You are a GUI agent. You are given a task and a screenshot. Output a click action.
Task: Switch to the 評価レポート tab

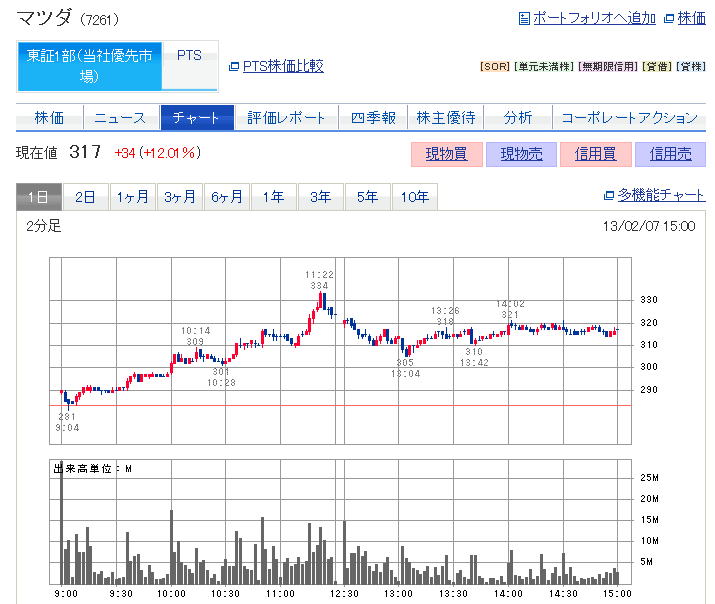coord(286,117)
